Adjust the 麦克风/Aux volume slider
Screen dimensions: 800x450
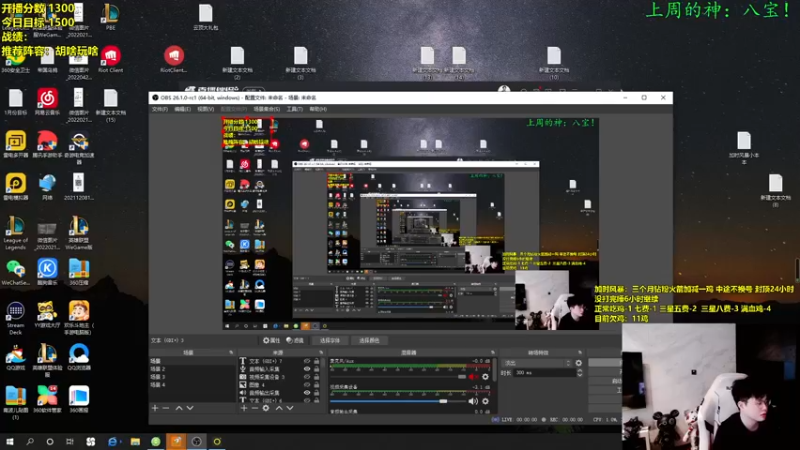point(398,377)
